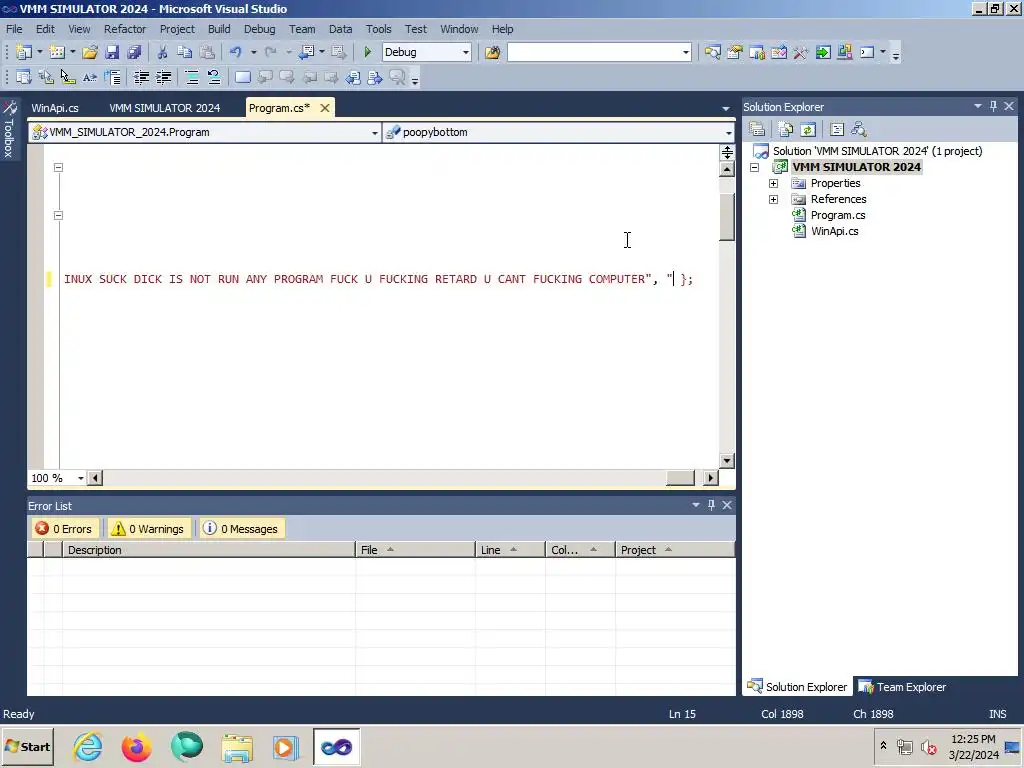The width and height of the screenshot is (1024, 768).
Task: Toggle auto-hide pin on Error List panel
Action: click(x=711, y=505)
